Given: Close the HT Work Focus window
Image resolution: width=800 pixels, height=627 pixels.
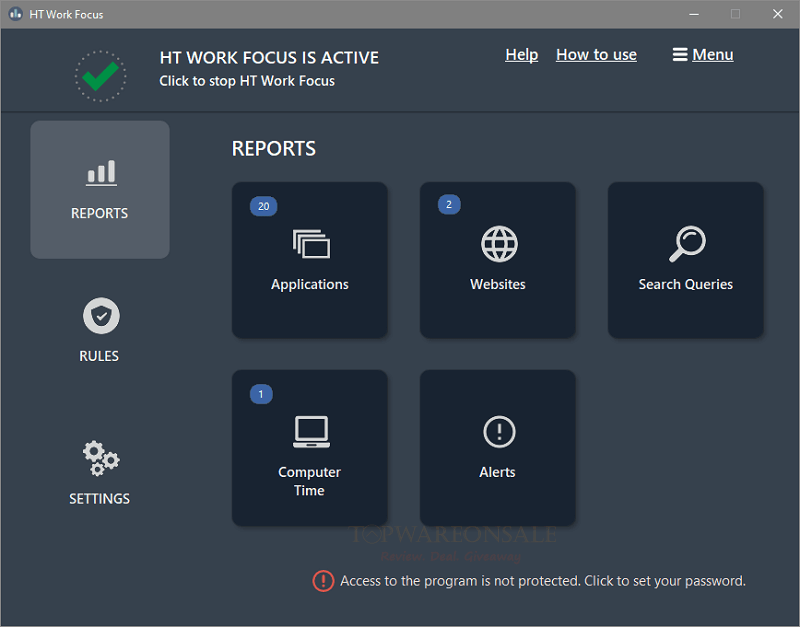Looking at the screenshot, I should point(778,14).
